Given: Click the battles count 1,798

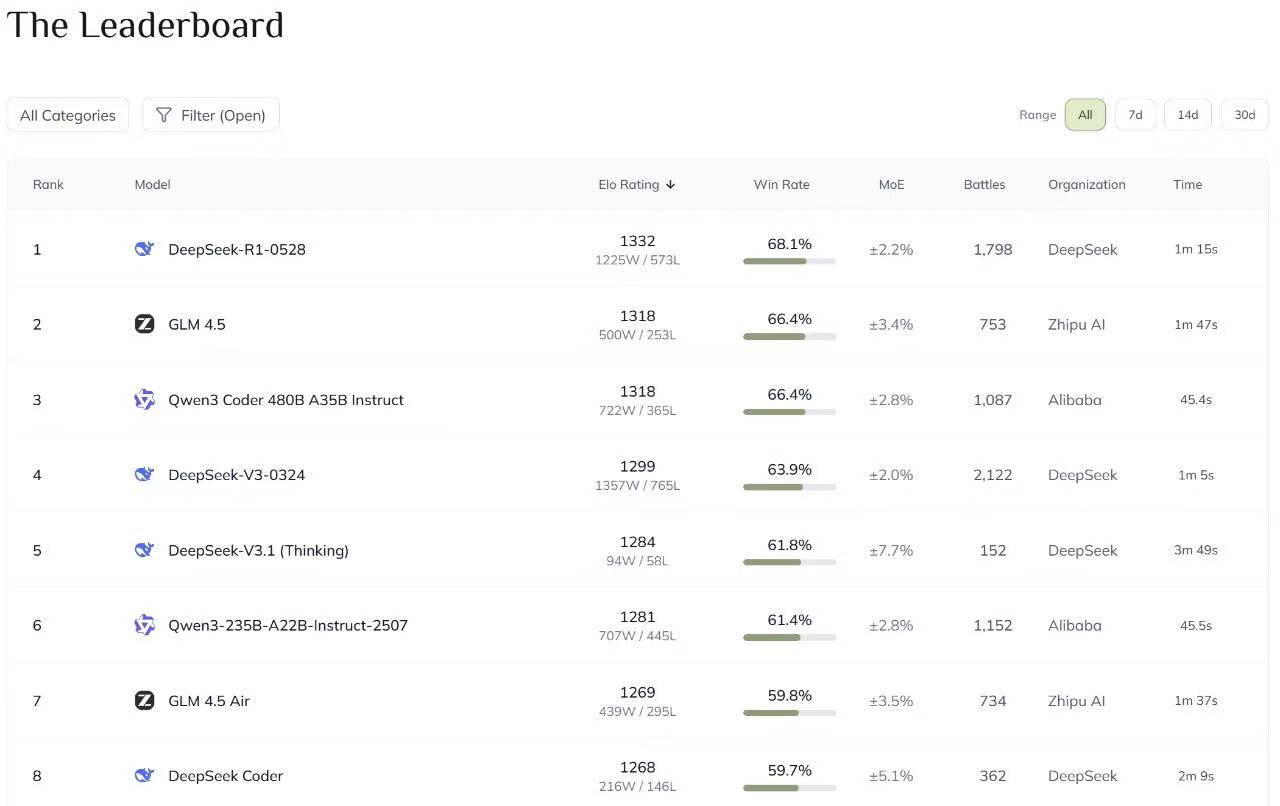Looking at the screenshot, I should pyautogui.click(x=993, y=249).
